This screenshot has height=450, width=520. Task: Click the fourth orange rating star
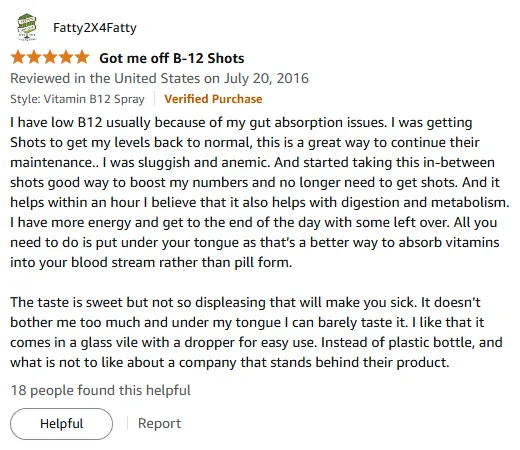click(x=66, y=58)
